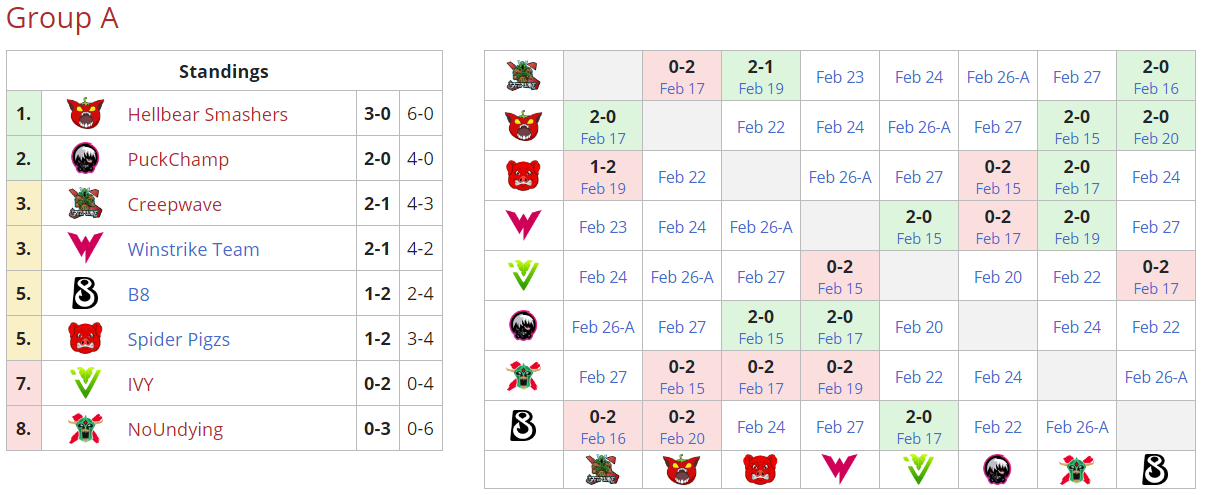The width and height of the screenshot is (1205, 495).
Task: Open the PuckChamp team name link
Action: click(178, 159)
